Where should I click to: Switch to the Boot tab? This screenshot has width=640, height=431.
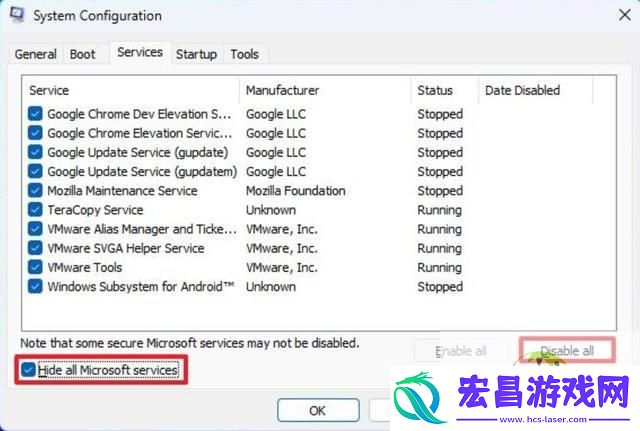(82, 54)
